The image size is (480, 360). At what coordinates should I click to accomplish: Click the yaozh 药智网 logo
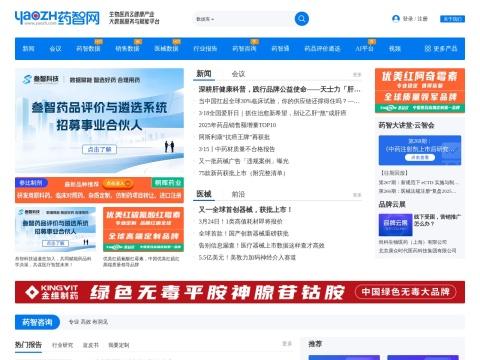click(57, 18)
